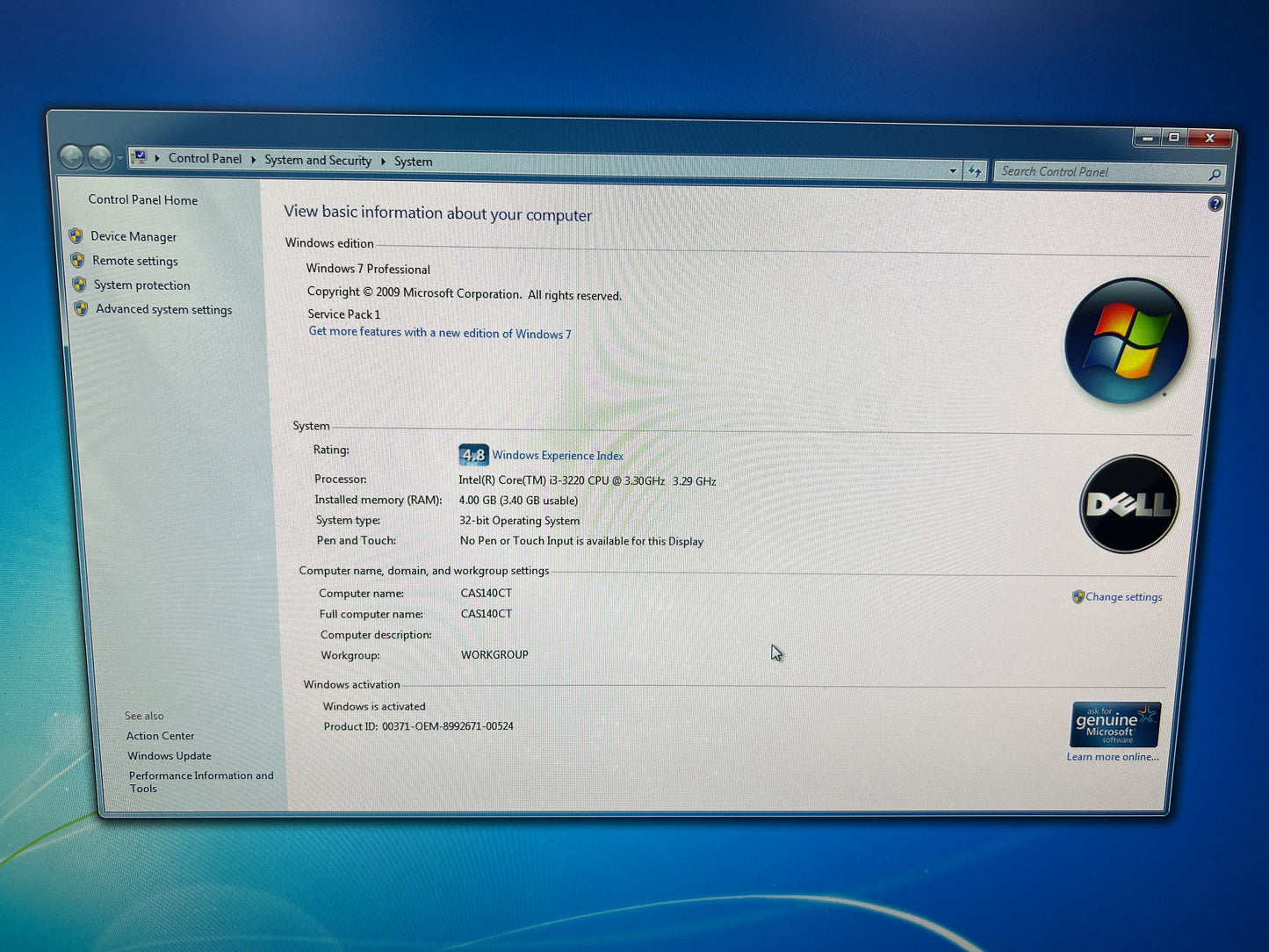This screenshot has width=1269, height=952.
Task: Open the recent pages dropdown arrow
Action: pos(120,159)
